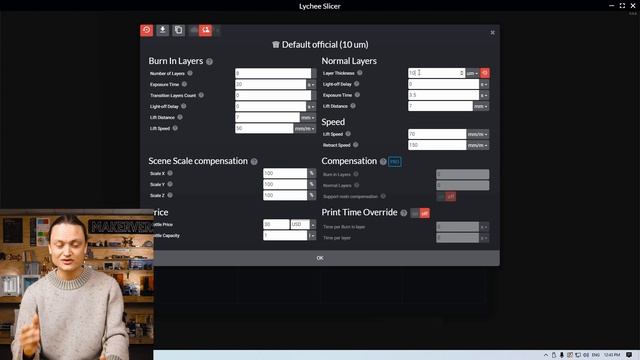Click the help icon next to burn-in Lift Speed
The image size is (640, 360).
click(x=175, y=128)
